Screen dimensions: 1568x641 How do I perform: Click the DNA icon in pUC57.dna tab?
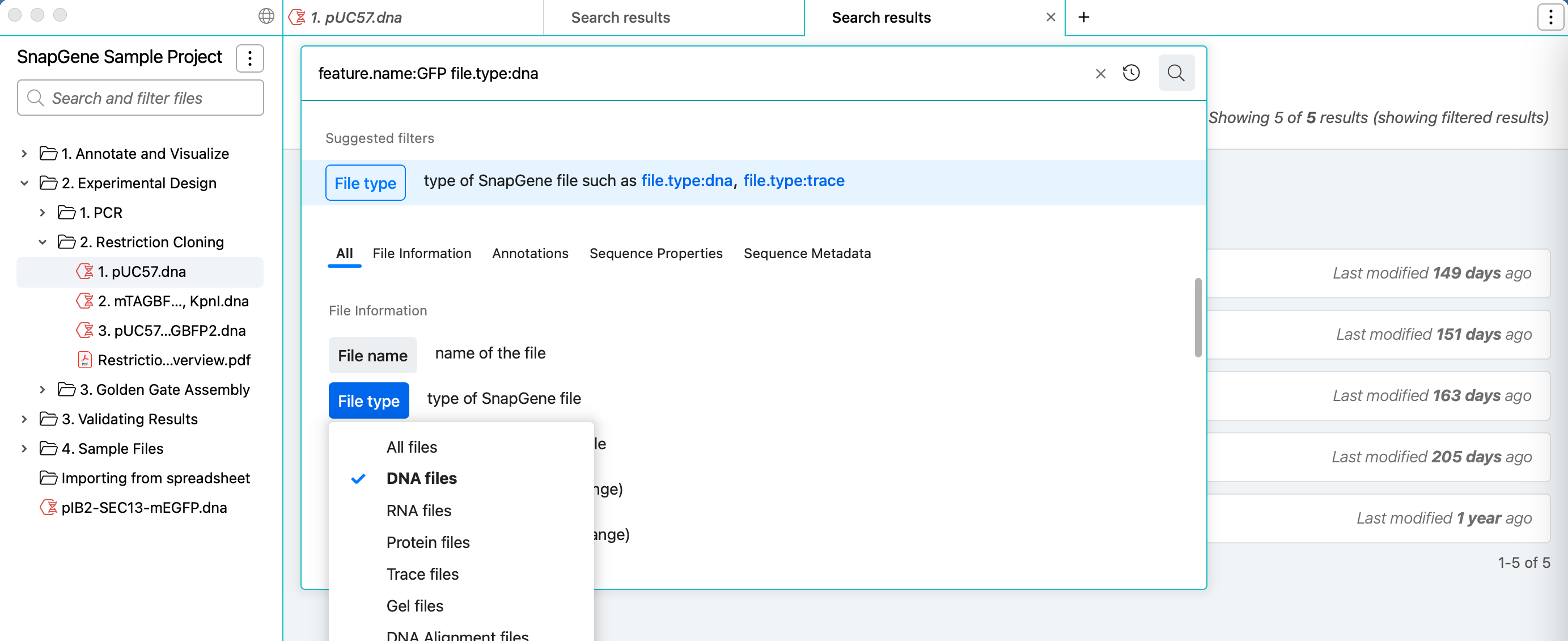click(x=297, y=17)
